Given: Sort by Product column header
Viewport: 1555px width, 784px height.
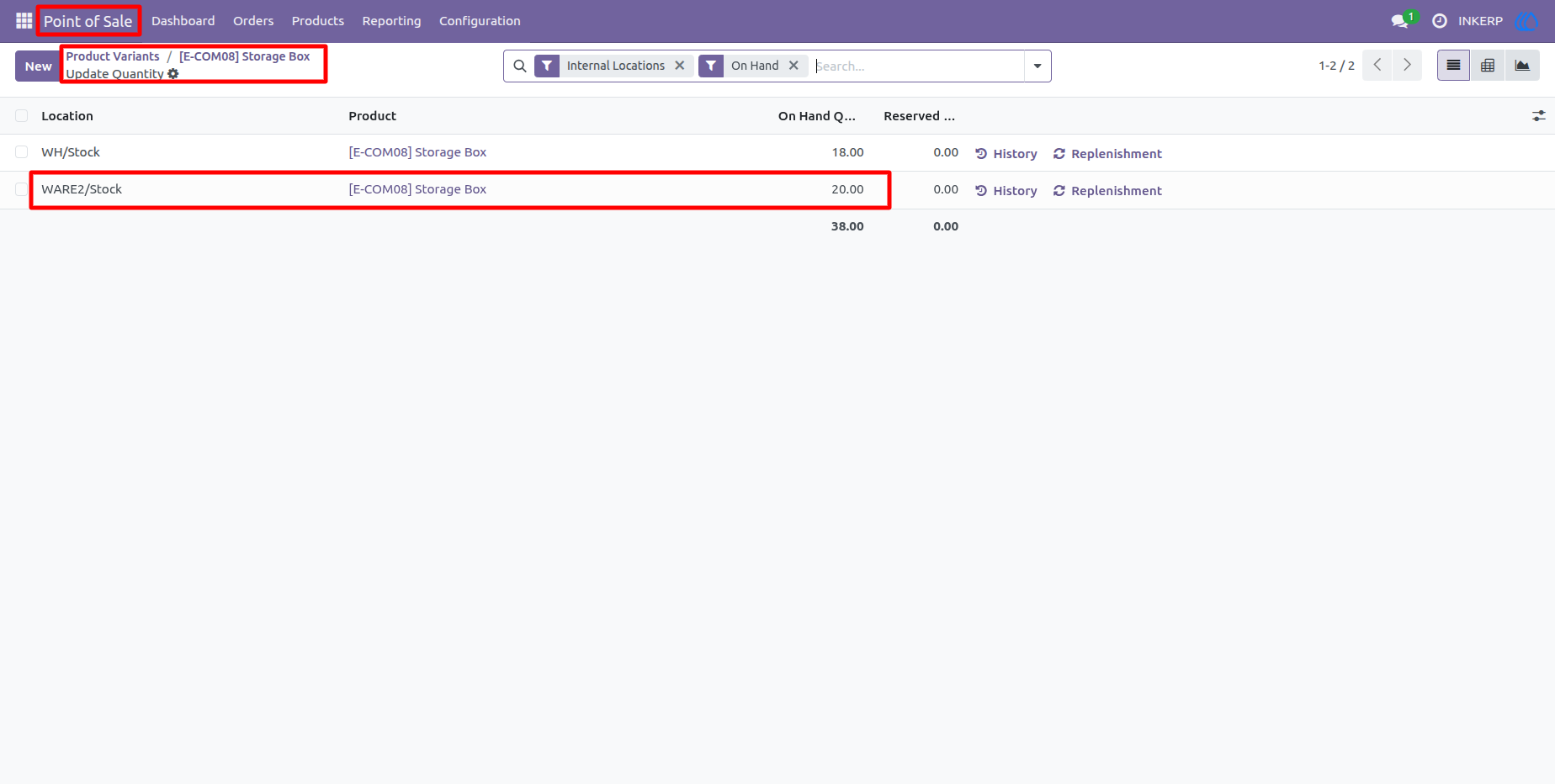Looking at the screenshot, I should coord(373,116).
